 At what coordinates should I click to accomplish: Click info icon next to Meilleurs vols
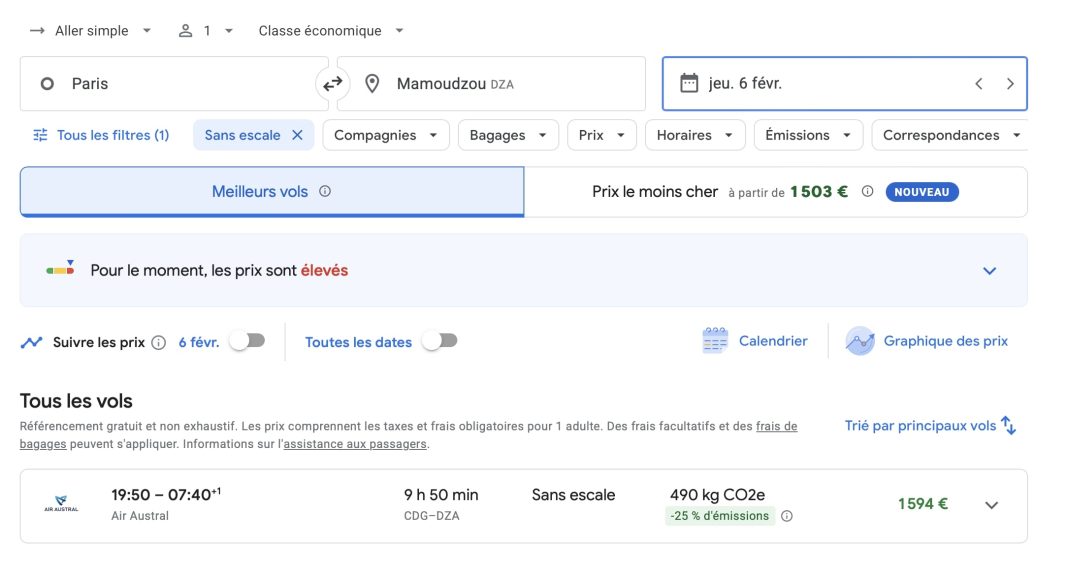(325, 191)
